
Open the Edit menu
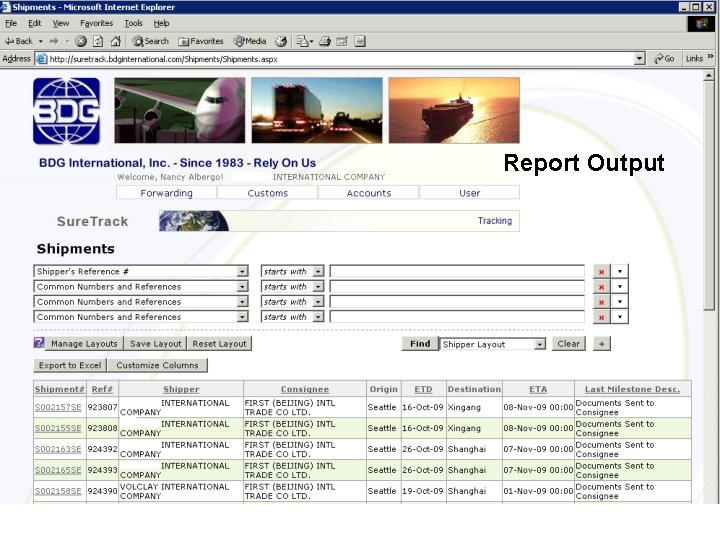pyautogui.click(x=34, y=23)
